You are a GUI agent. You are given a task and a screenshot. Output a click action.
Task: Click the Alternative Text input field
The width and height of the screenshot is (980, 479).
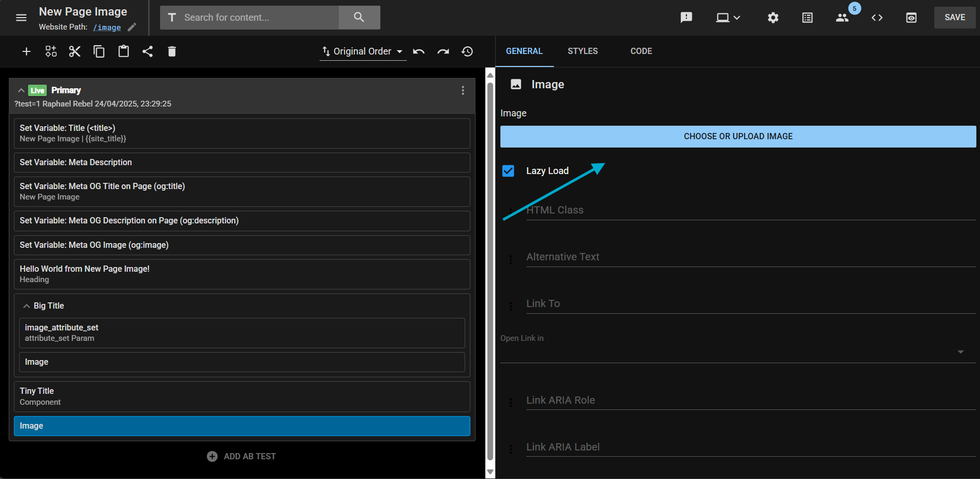[751, 257]
